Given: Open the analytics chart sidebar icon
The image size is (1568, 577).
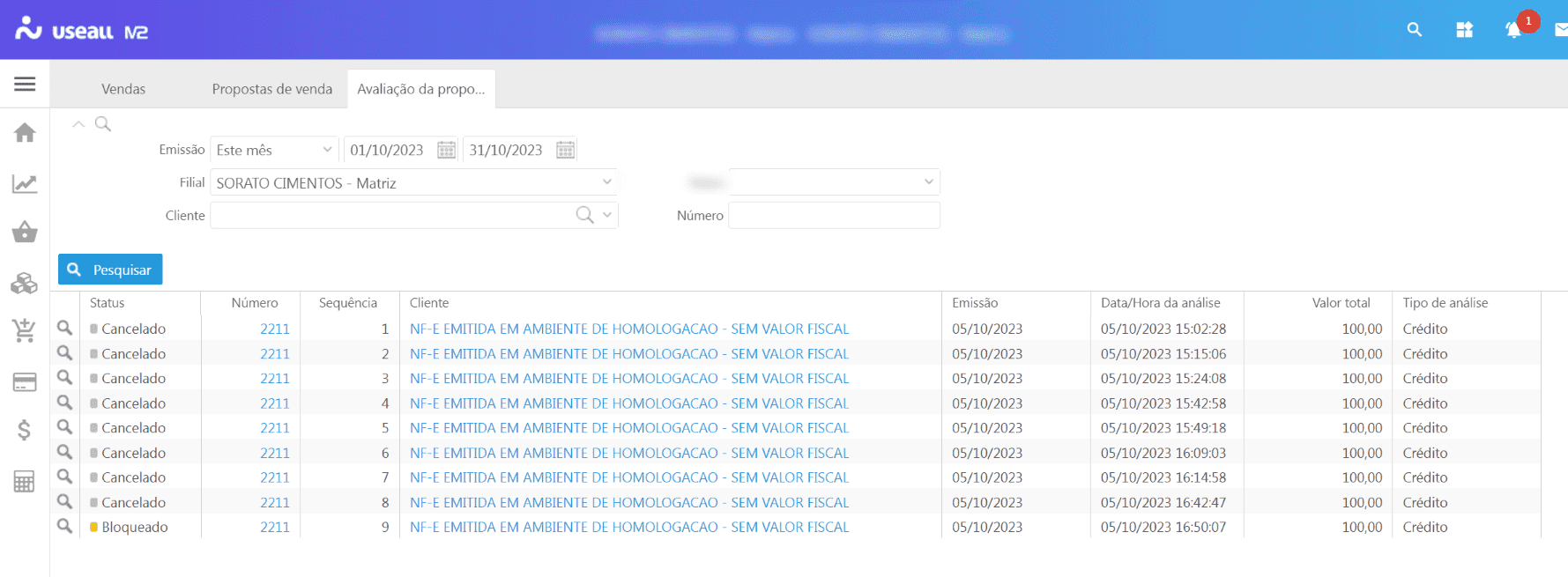Looking at the screenshot, I should pyautogui.click(x=25, y=183).
